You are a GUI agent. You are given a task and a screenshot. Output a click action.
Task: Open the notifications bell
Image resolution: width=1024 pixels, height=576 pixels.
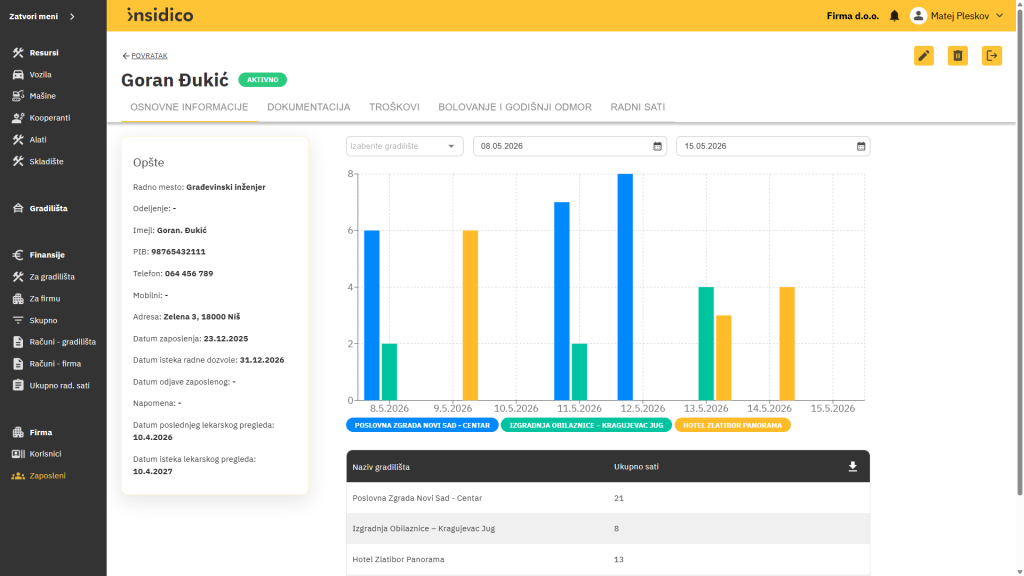click(x=894, y=16)
